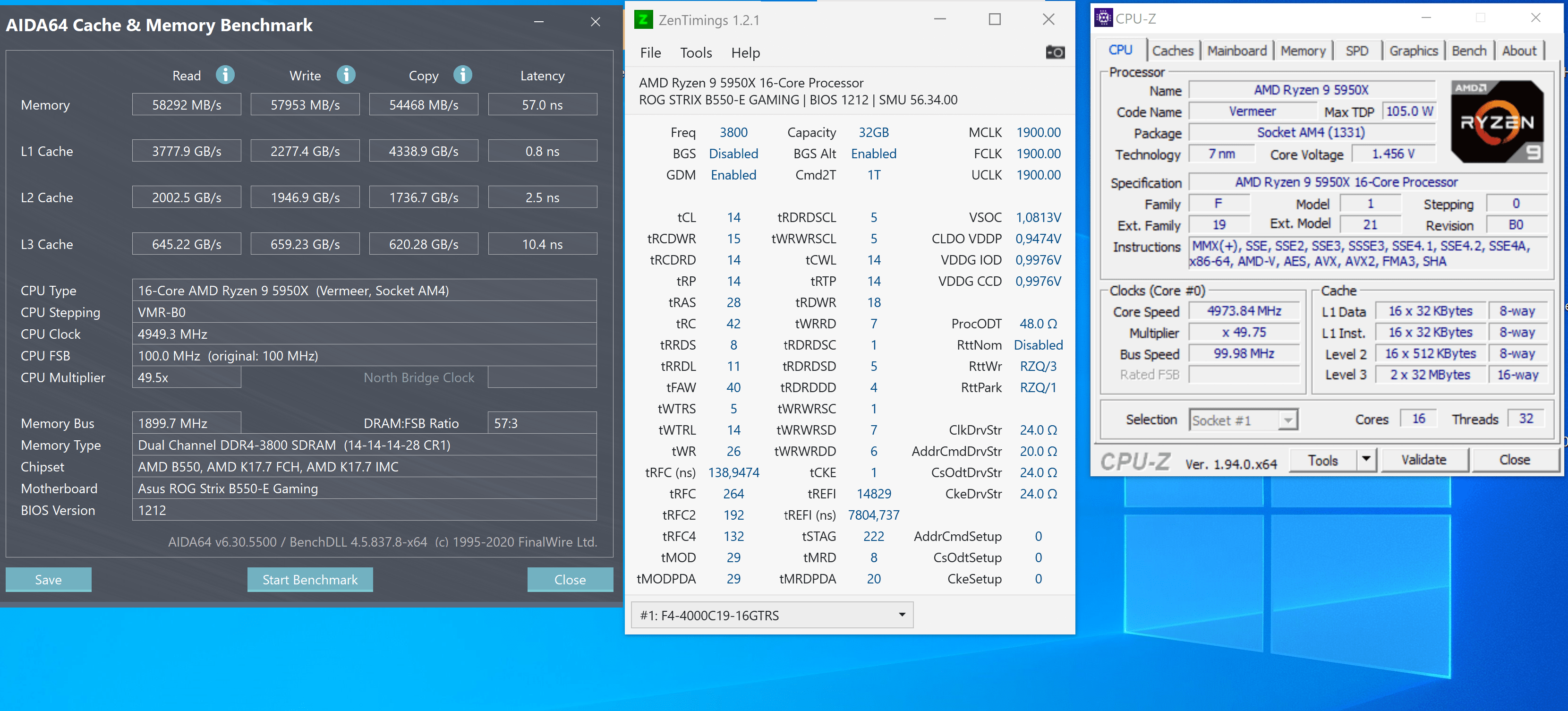Click the CPU Multiplier value 49.5x

186,377
